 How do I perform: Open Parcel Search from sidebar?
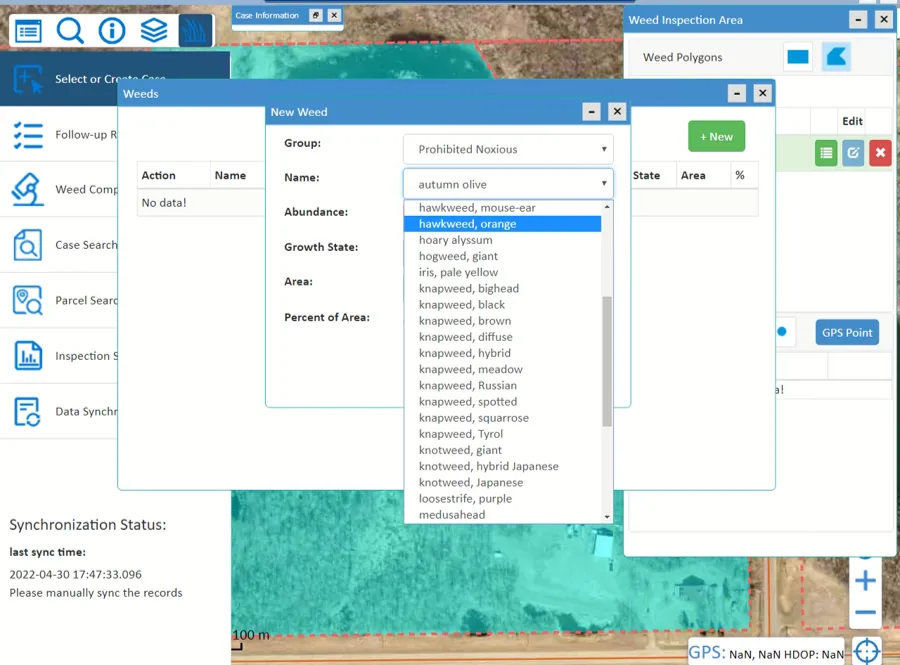click(x=59, y=300)
